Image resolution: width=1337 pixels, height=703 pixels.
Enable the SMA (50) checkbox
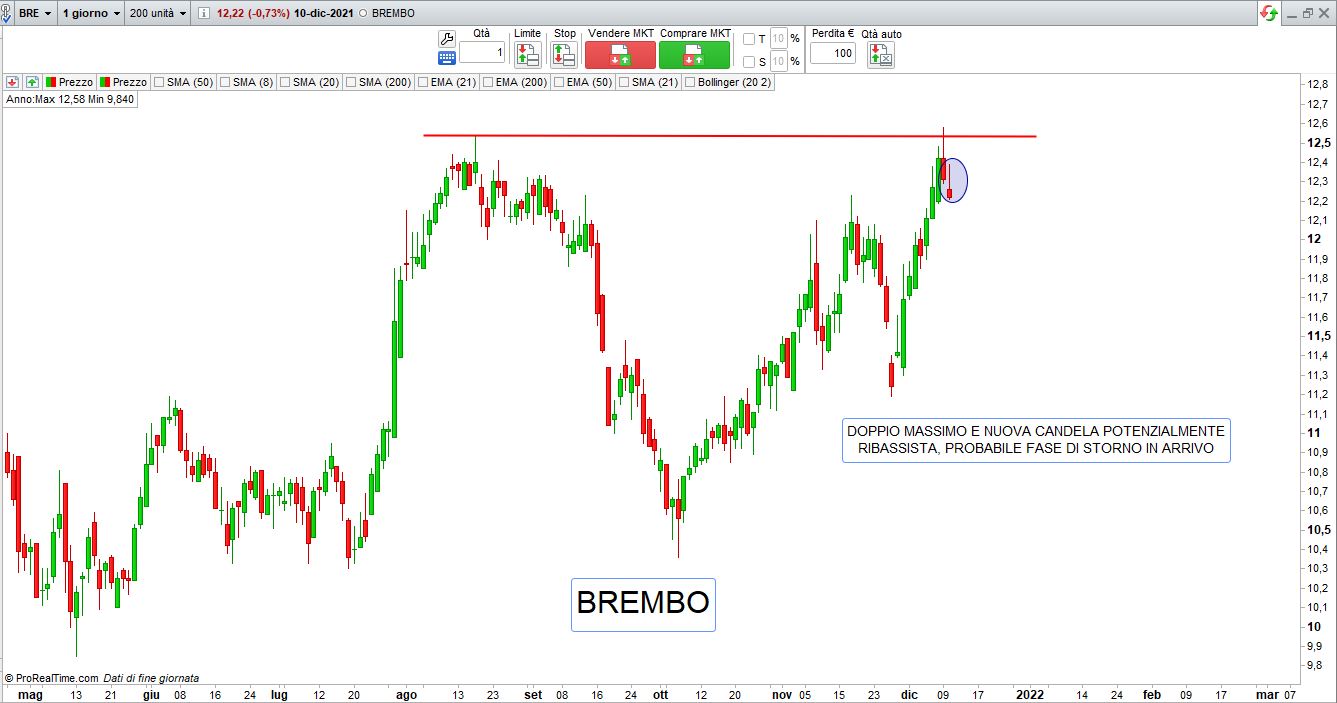(x=159, y=82)
